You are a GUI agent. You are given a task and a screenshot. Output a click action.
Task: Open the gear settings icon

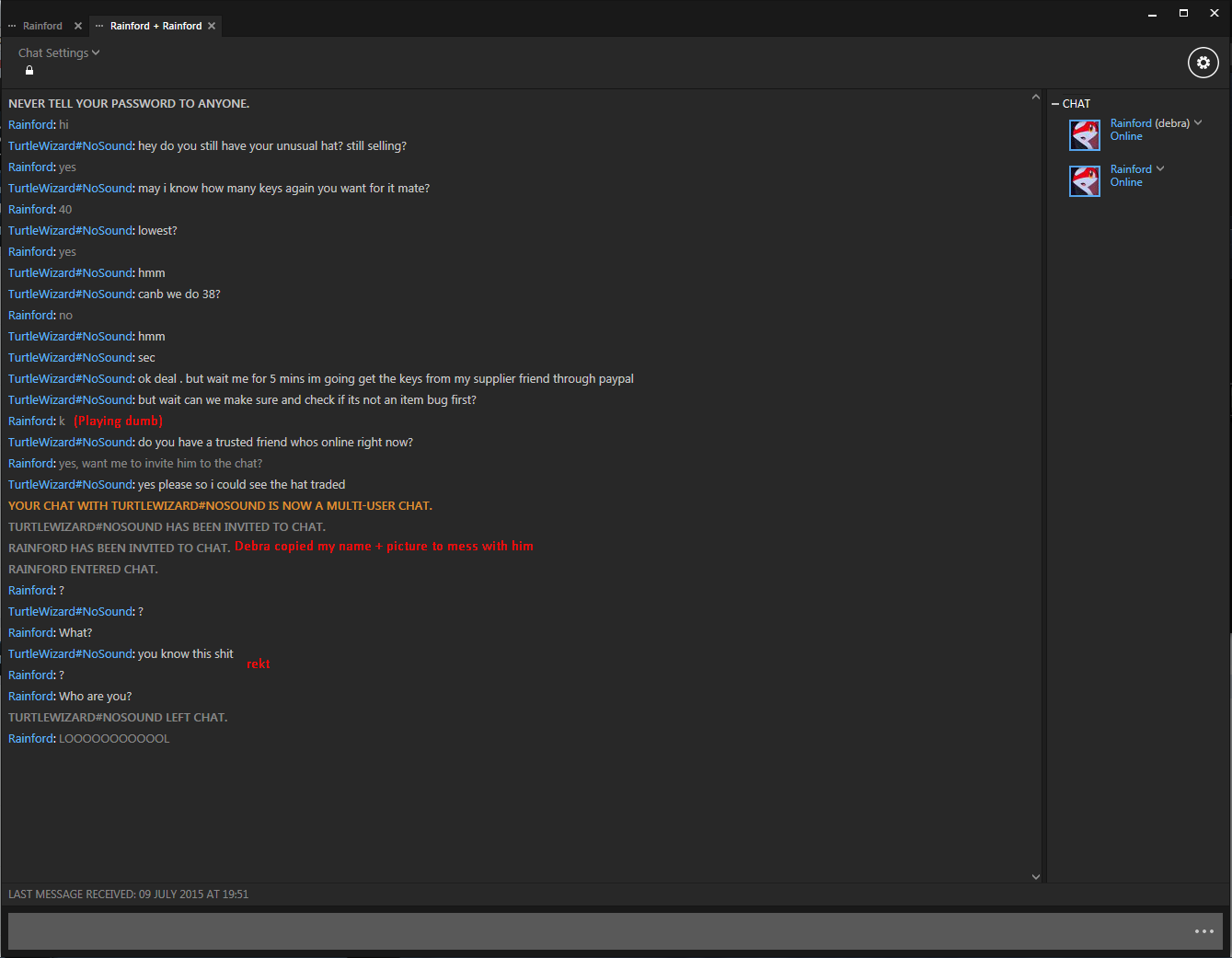(x=1203, y=63)
